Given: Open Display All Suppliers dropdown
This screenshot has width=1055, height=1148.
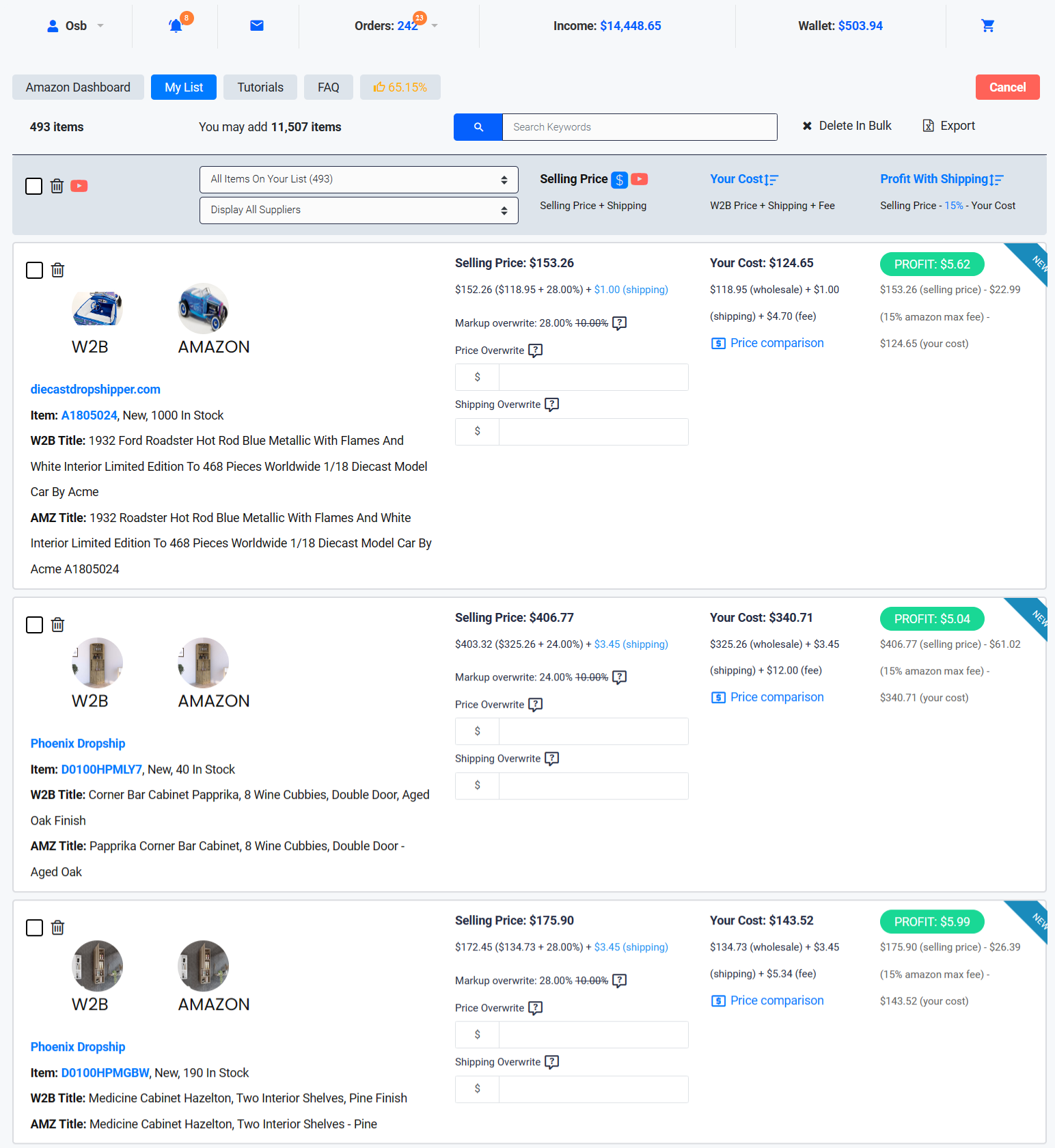Looking at the screenshot, I should pyautogui.click(x=359, y=210).
